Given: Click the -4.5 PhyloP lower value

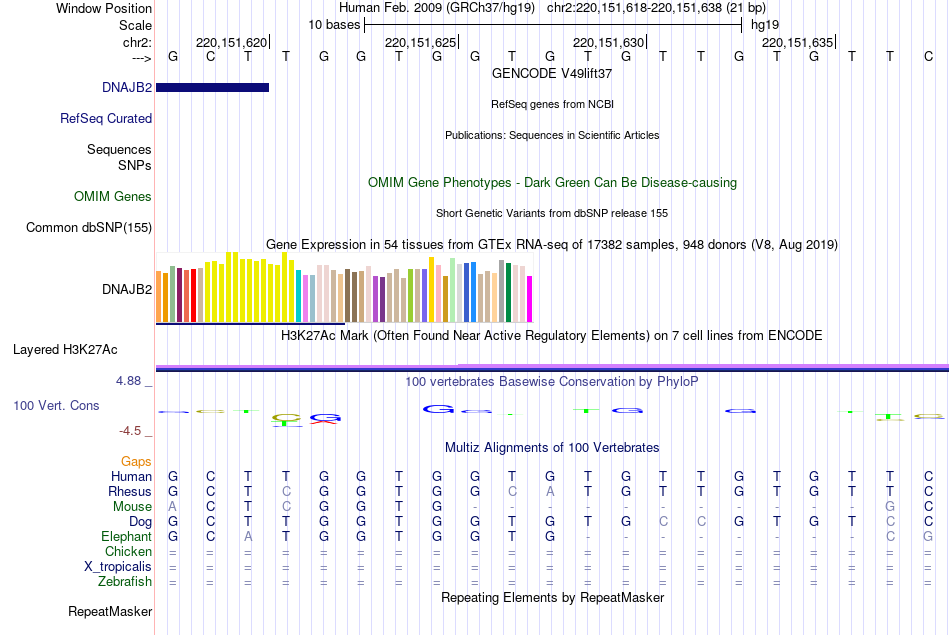Looking at the screenshot, I should pos(130,431).
